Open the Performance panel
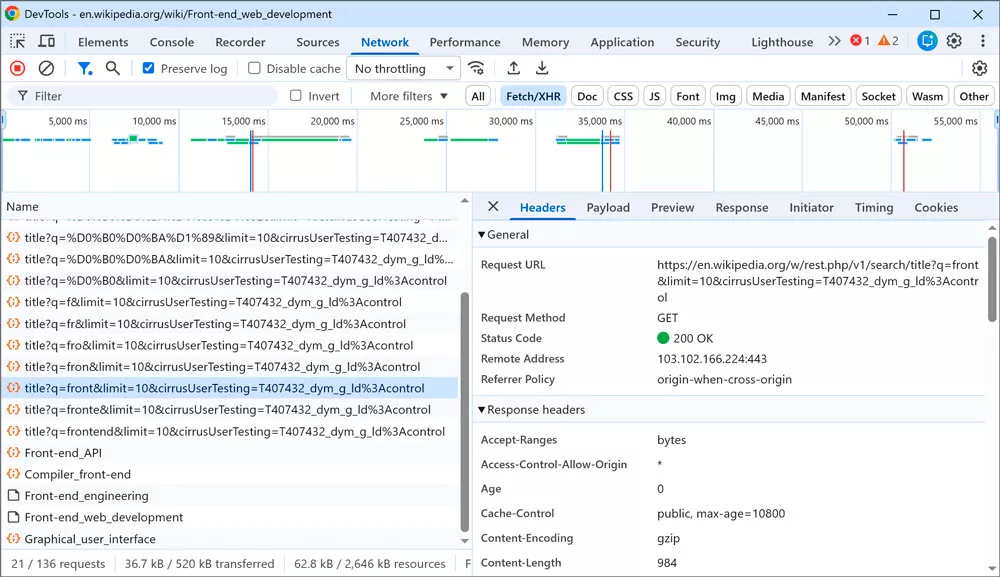Image resolution: width=1000 pixels, height=577 pixels. tap(465, 41)
